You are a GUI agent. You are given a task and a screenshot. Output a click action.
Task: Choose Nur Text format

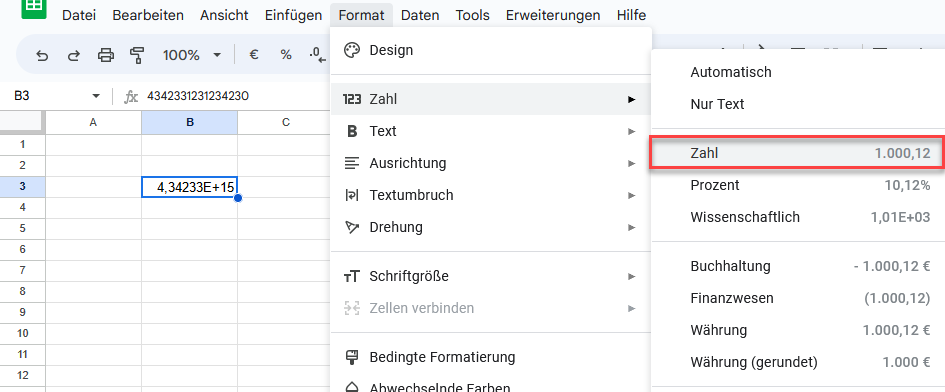coord(798,104)
